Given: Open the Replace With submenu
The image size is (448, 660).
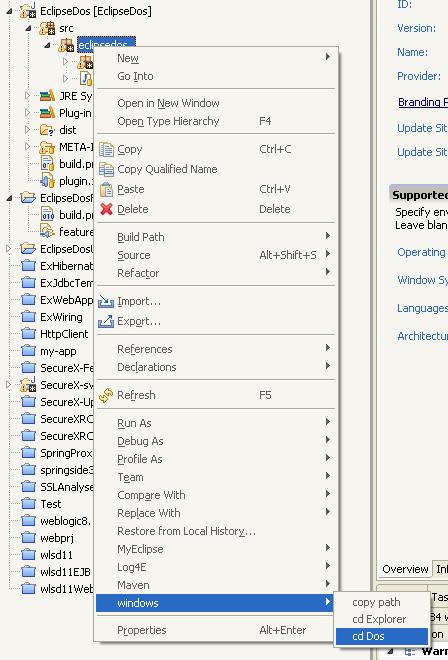Looking at the screenshot, I should [x=216, y=513].
